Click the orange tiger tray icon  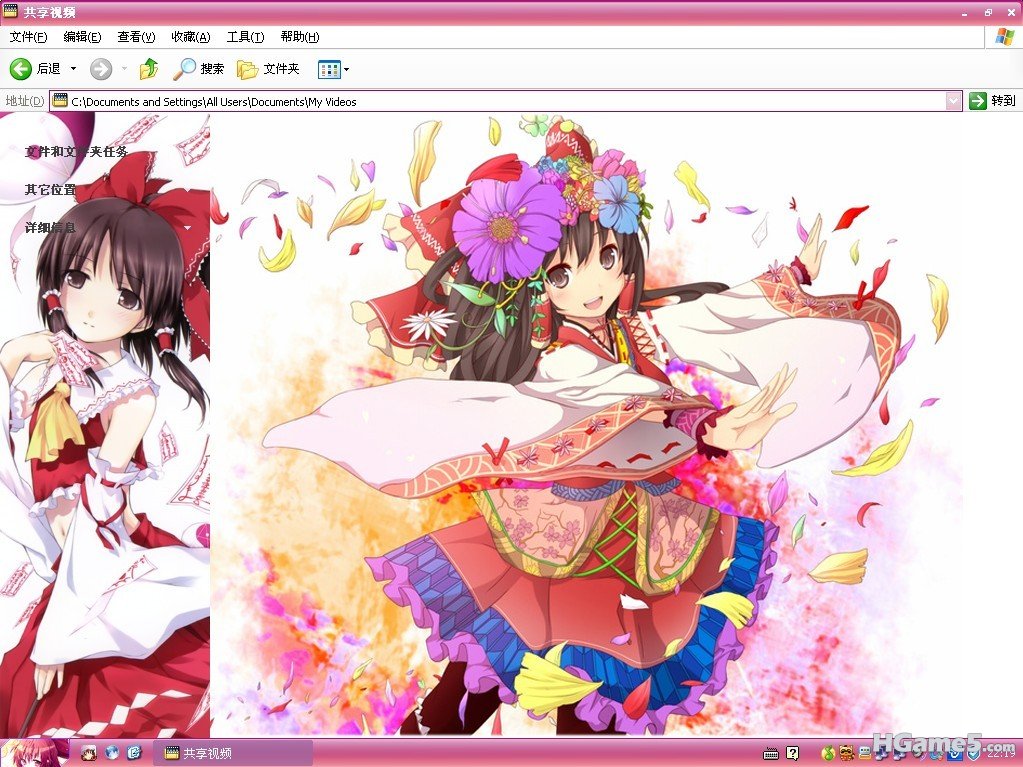coord(847,753)
